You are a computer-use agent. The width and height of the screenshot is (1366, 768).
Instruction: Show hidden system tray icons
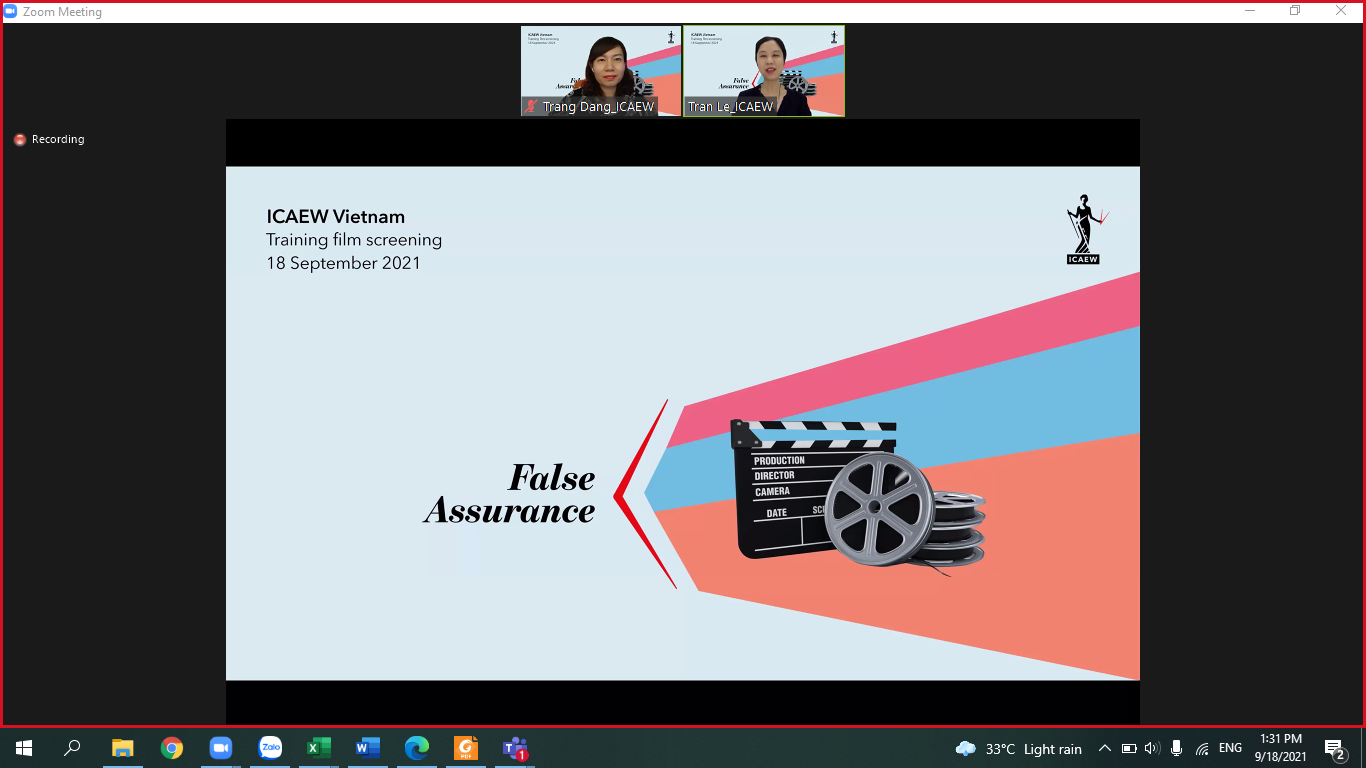click(x=1105, y=748)
